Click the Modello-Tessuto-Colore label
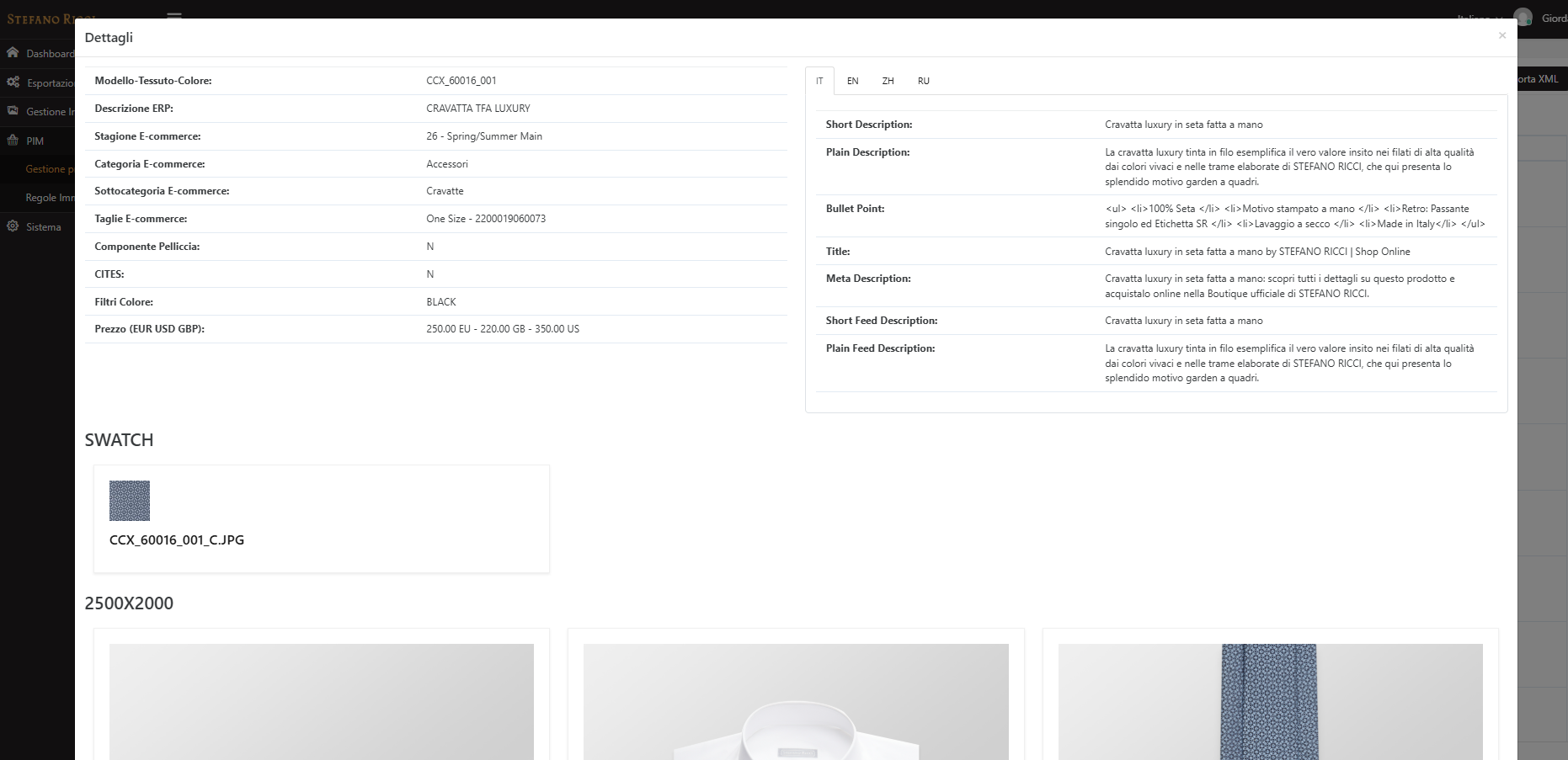Image resolution: width=1568 pixels, height=760 pixels. click(153, 81)
